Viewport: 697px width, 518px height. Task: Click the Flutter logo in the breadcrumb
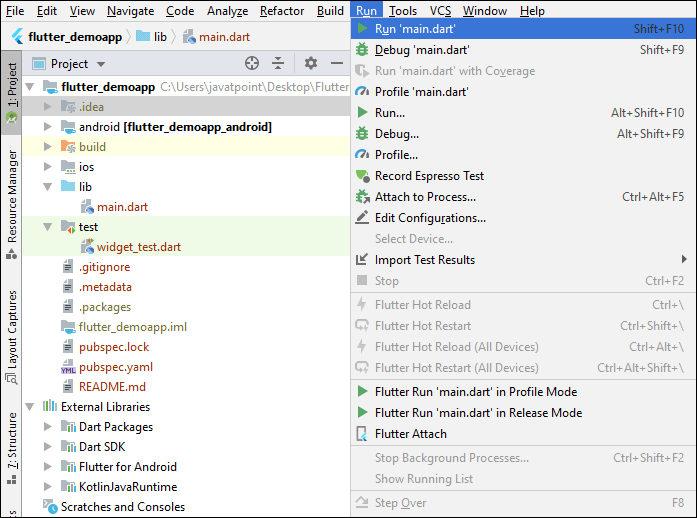coord(17,36)
